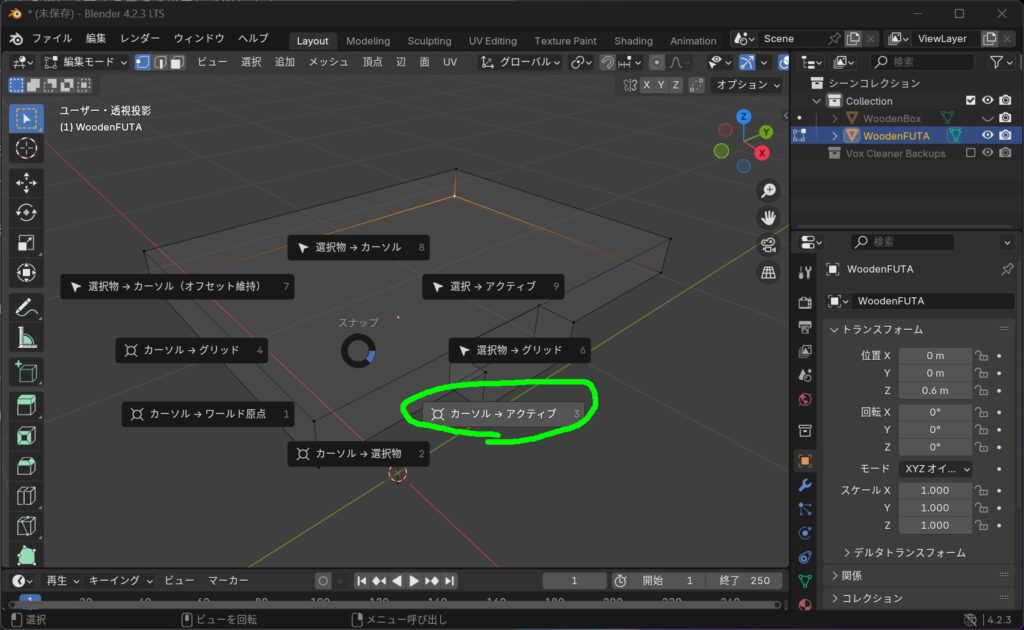Open the メッシュ menu
Image resolution: width=1024 pixels, height=630 pixels.
tap(328, 62)
